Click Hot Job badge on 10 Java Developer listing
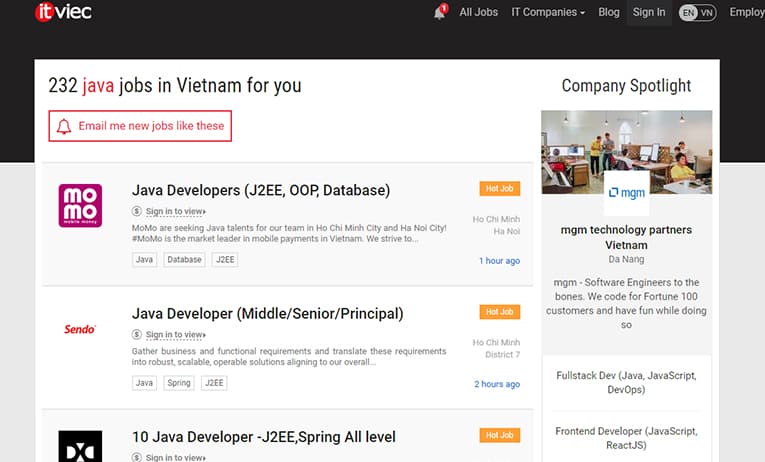This screenshot has height=462, width=765. click(x=500, y=435)
